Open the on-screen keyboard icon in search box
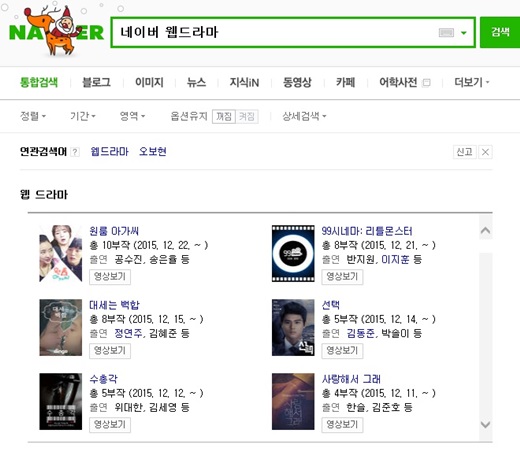Viewport: 520px width, 455px height. click(446, 33)
